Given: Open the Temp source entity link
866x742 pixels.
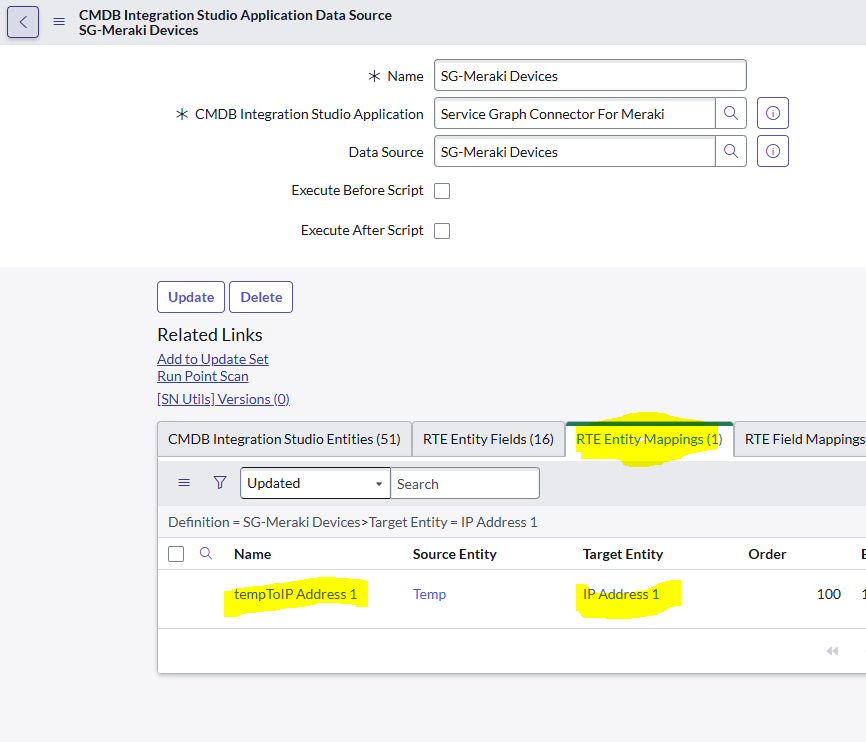Looking at the screenshot, I should (429, 593).
